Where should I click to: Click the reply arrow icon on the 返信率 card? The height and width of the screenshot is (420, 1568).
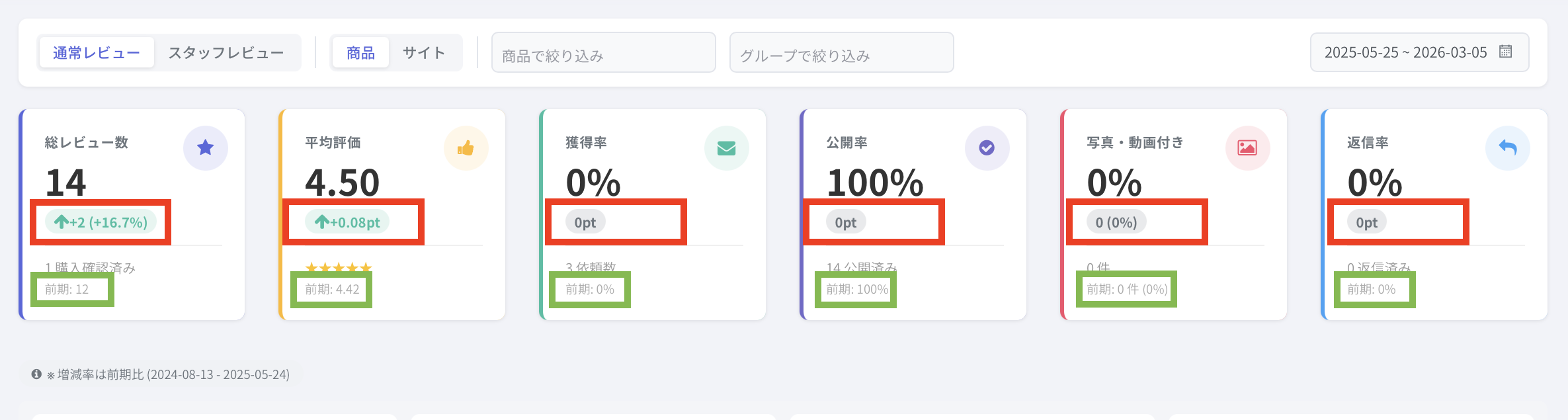click(1508, 147)
